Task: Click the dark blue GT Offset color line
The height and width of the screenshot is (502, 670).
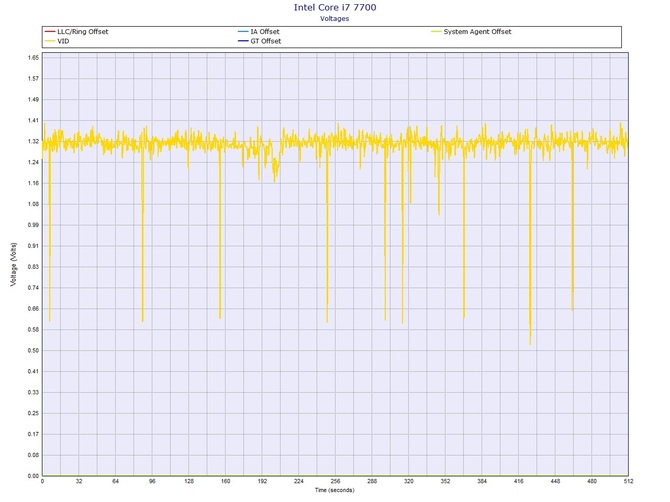Action: [x=243, y=41]
